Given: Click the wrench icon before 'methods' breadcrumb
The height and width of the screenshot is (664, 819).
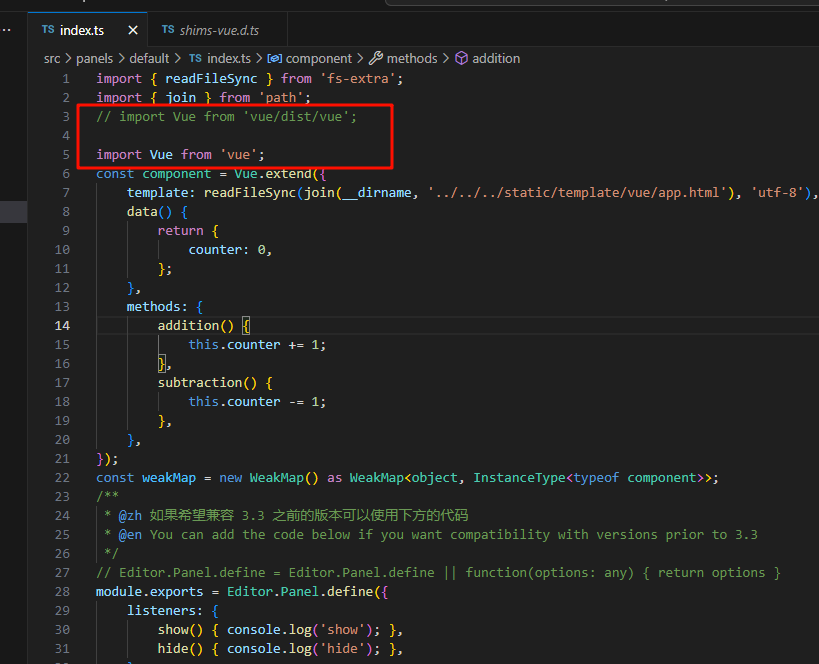Looking at the screenshot, I should [x=376, y=58].
